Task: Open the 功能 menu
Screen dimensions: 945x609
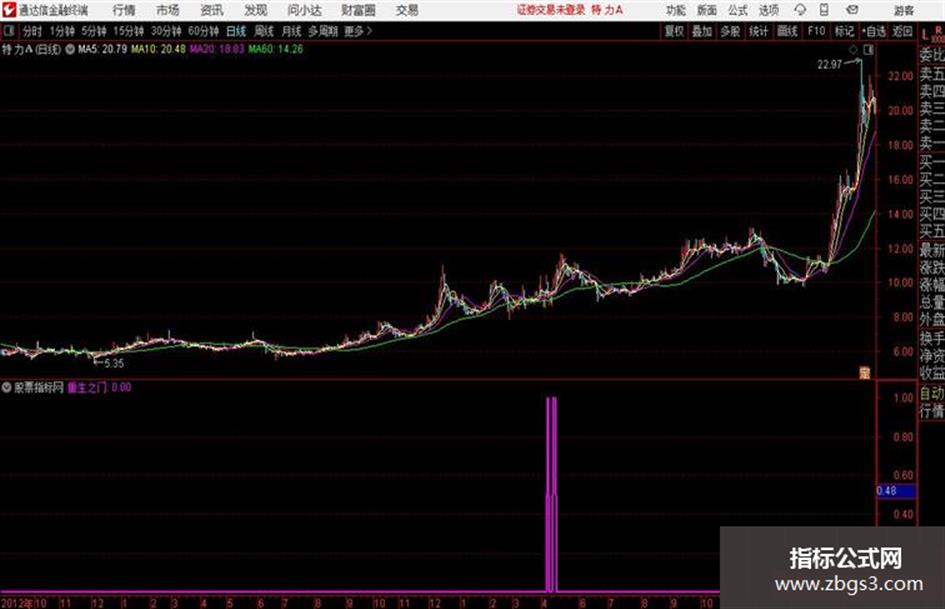Action: coord(676,10)
